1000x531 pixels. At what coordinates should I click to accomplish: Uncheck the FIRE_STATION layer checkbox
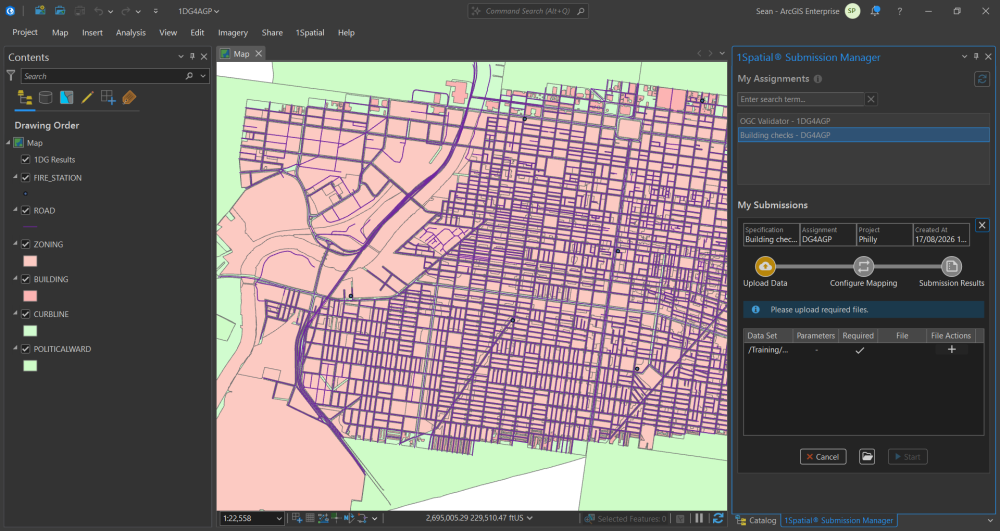(x=26, y=178)
